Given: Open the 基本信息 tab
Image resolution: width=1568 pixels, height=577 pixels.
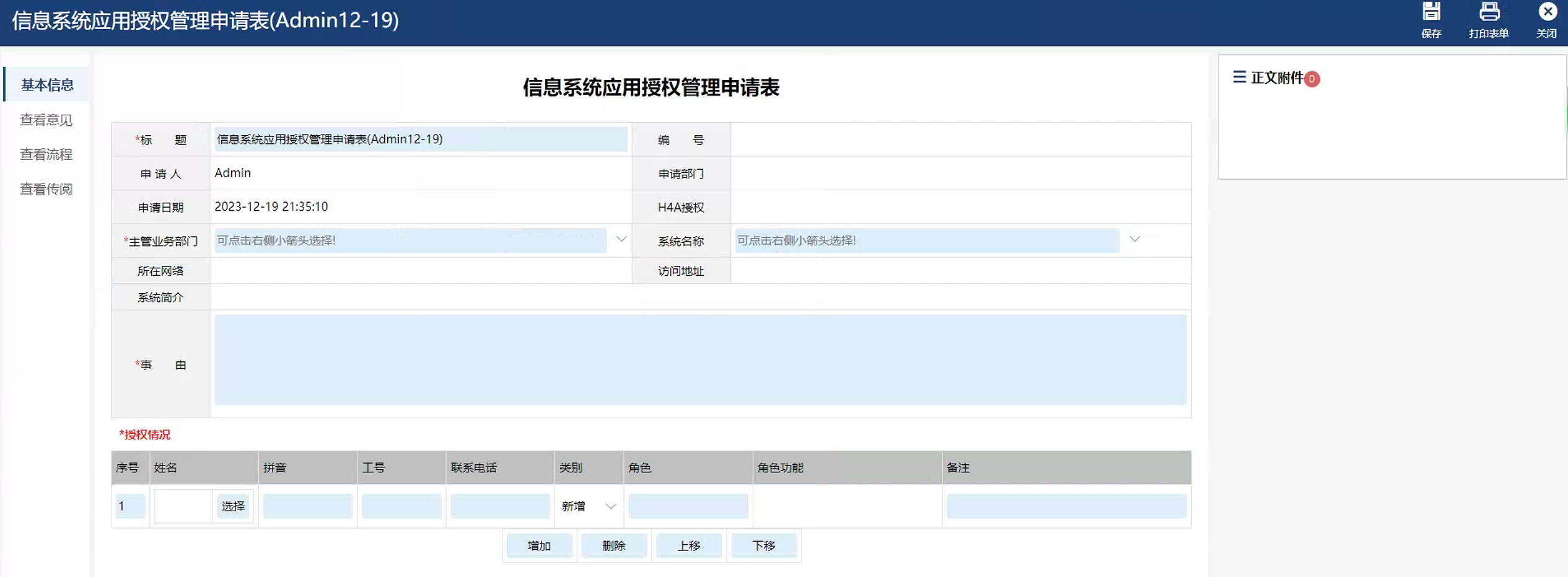Looking at the screenshot, I should pos(47,85).
